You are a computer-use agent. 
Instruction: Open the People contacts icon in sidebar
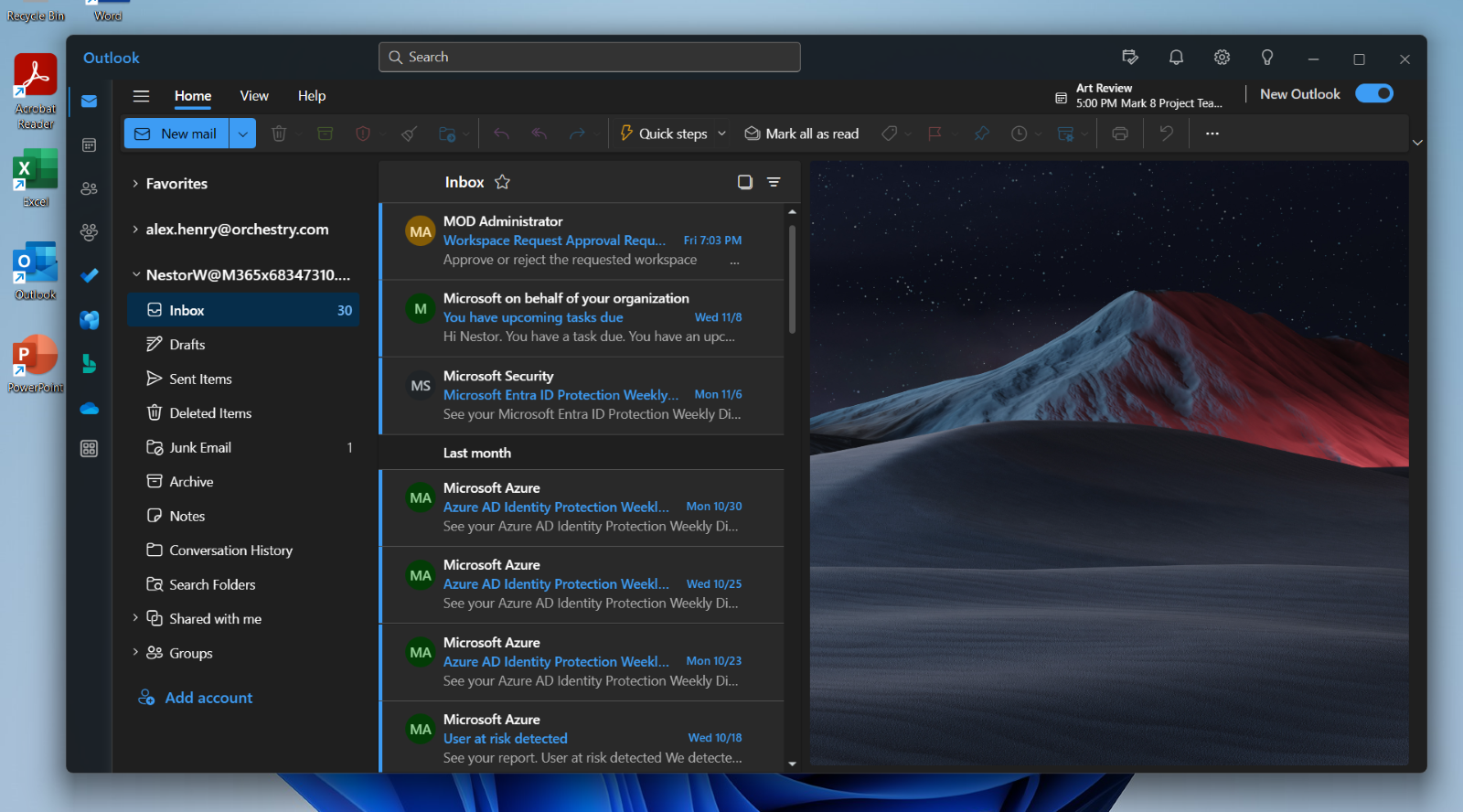coord(89,188)
